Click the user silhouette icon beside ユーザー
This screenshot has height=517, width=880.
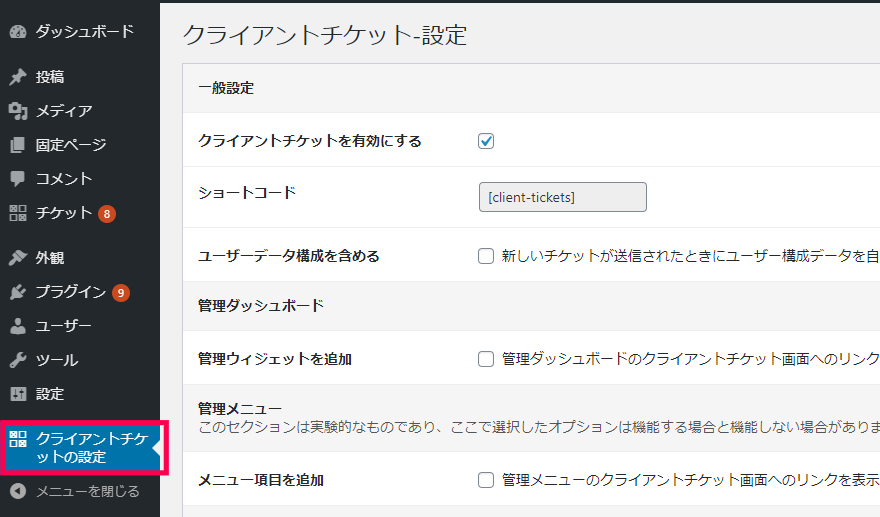point(18,326)
